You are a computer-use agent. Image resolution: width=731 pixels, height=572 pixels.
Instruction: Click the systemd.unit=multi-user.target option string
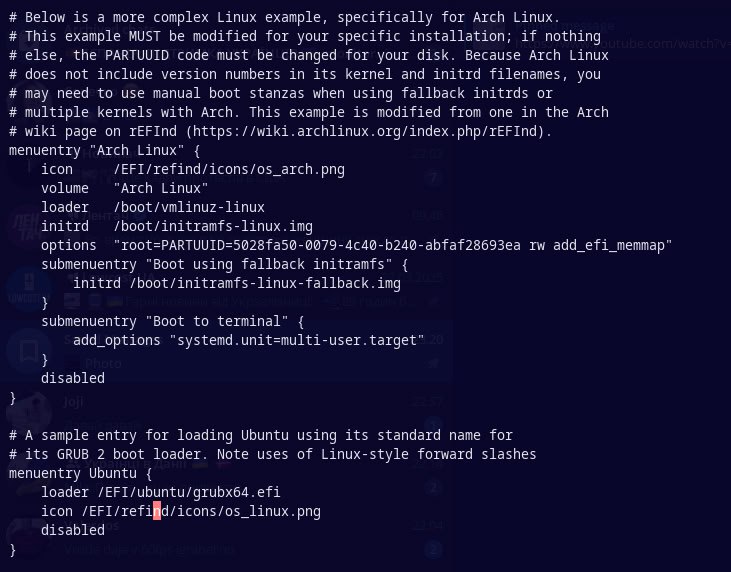(x=297, y=341)
